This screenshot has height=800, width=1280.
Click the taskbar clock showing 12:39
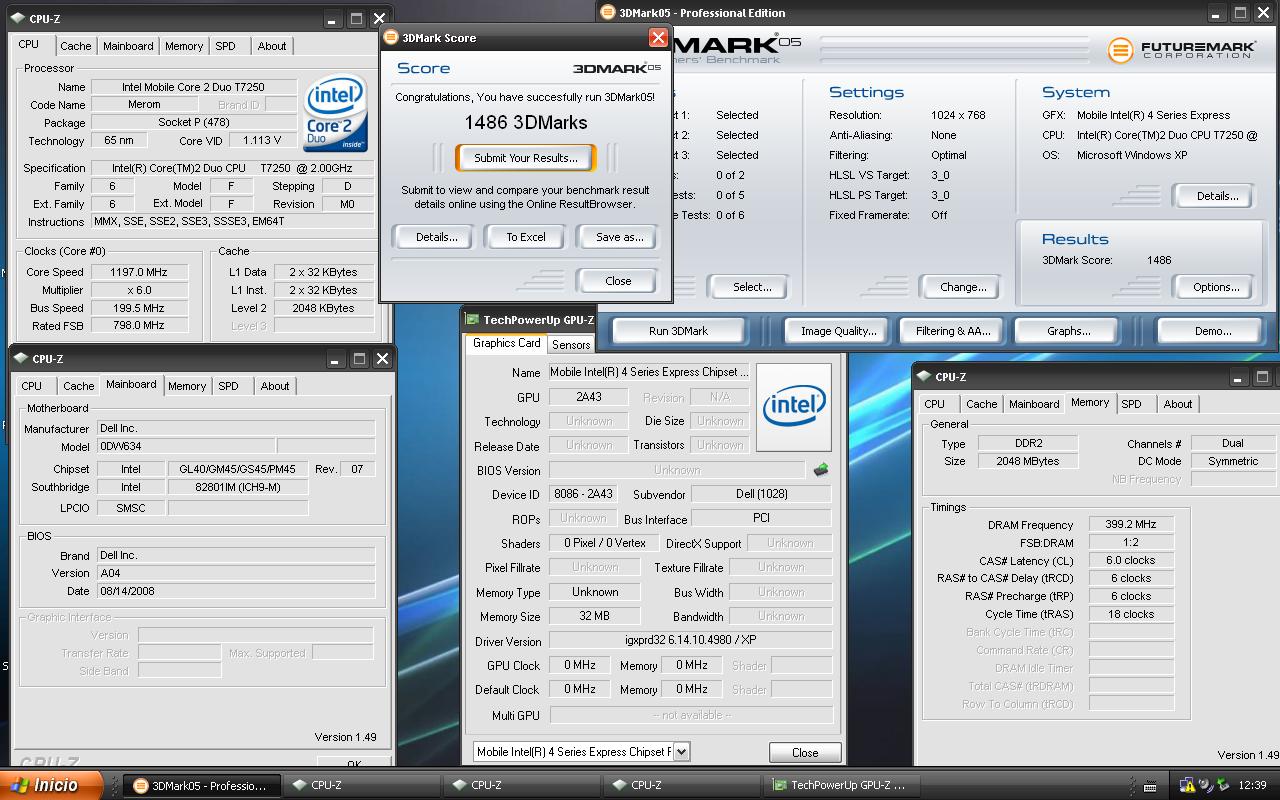pyautogui.click(x=1252, y=786)
